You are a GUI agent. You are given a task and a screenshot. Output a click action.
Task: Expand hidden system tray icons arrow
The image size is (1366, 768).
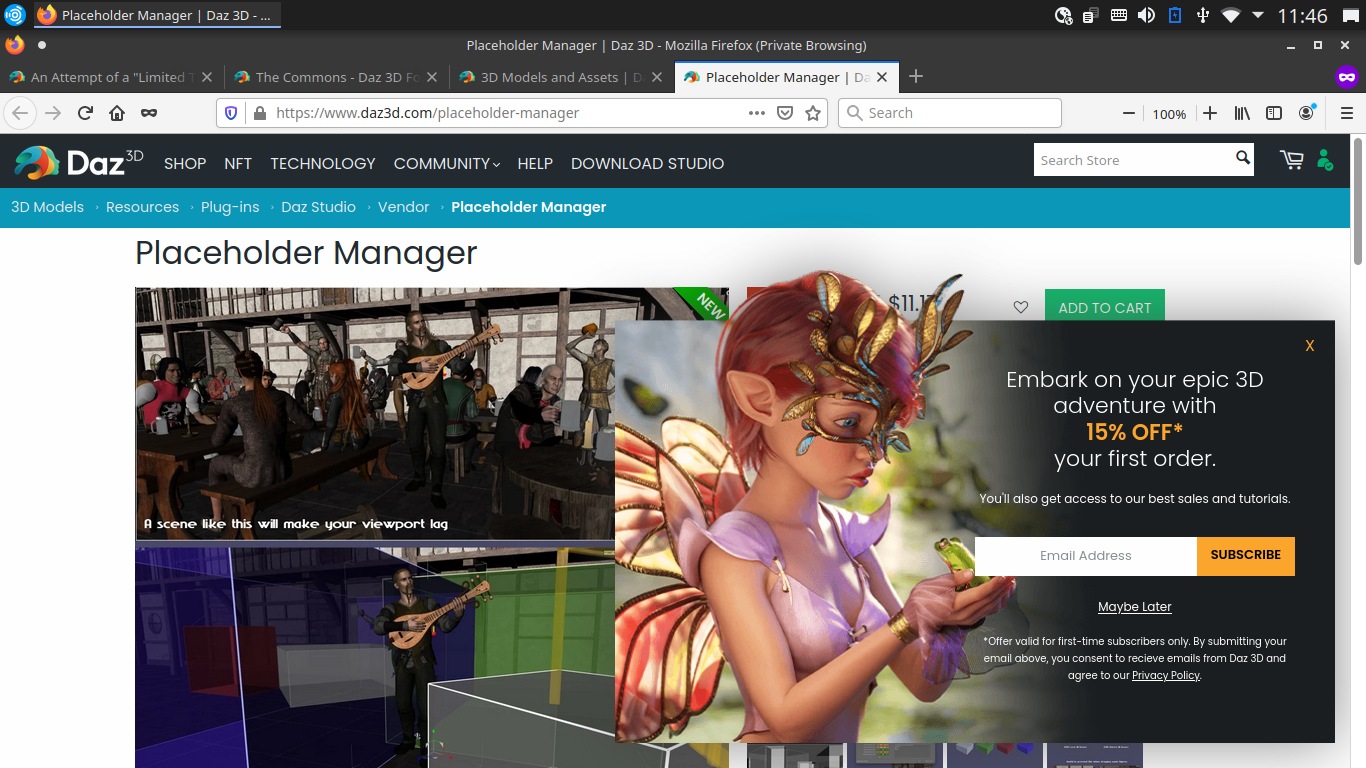[x=1258, y=15]
